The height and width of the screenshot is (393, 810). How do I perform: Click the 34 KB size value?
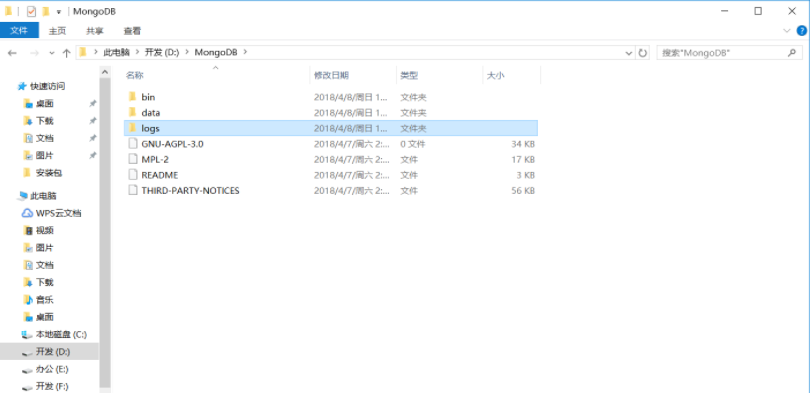click(523, 144)
